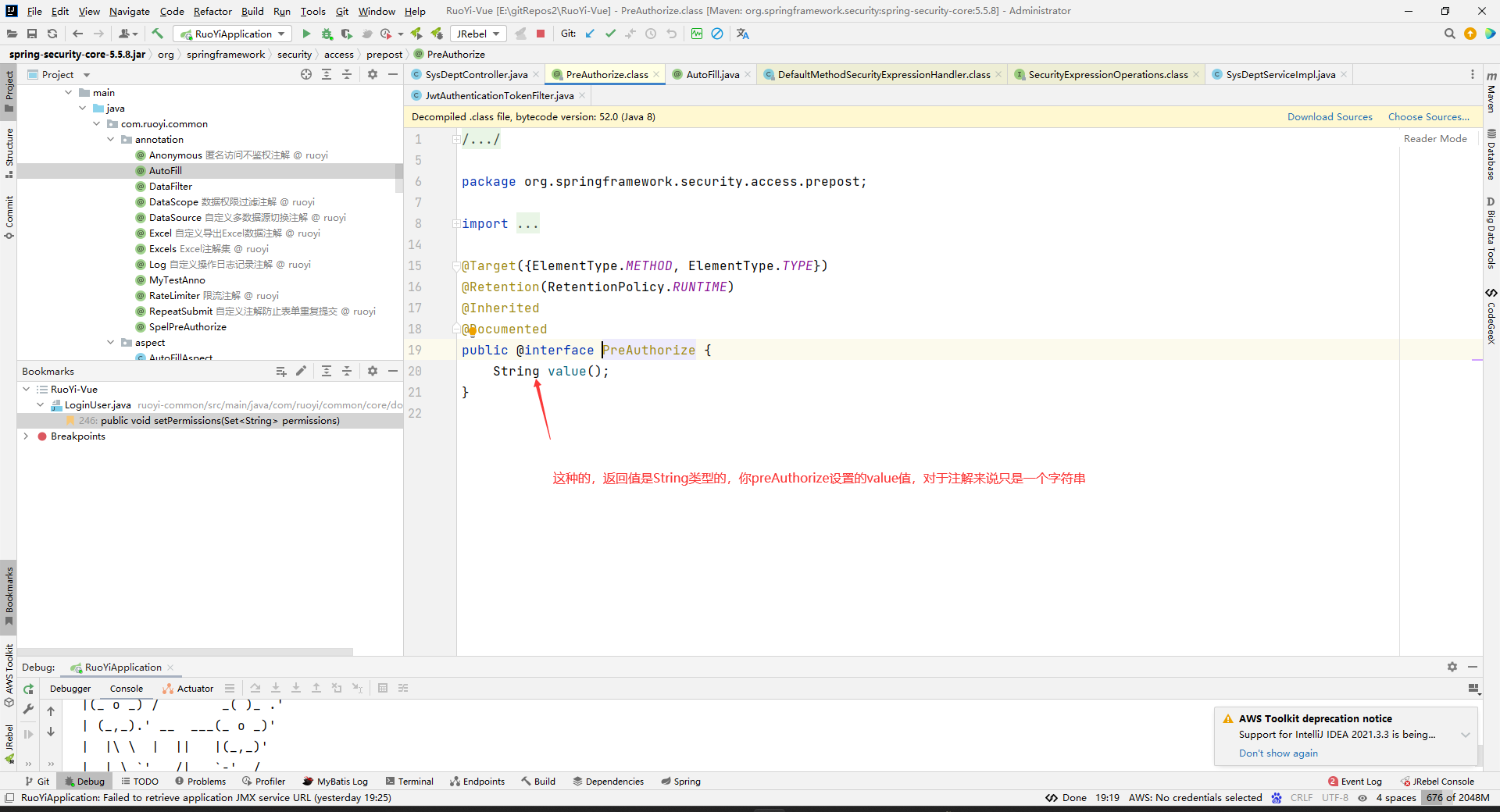
Task: Click the Build Project hammer icon
Action: [x=157, y=34]
